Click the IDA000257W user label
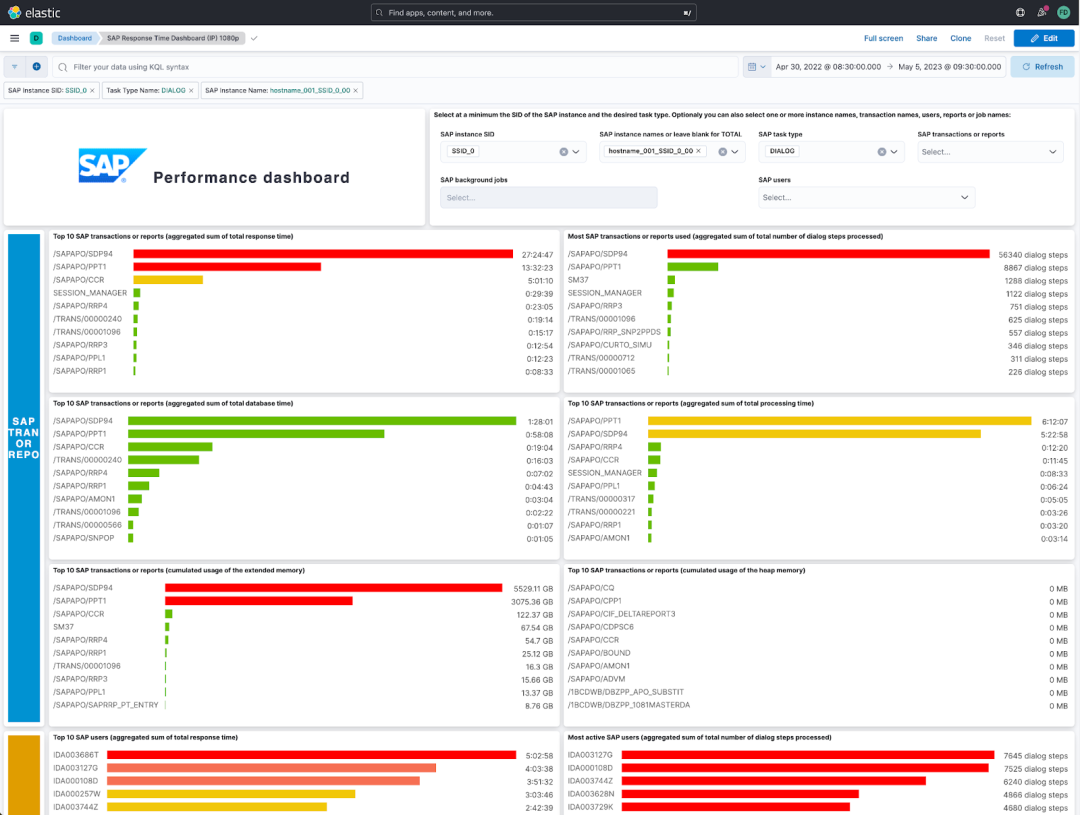Viewport: 1080px width, 815px height. 76,794
